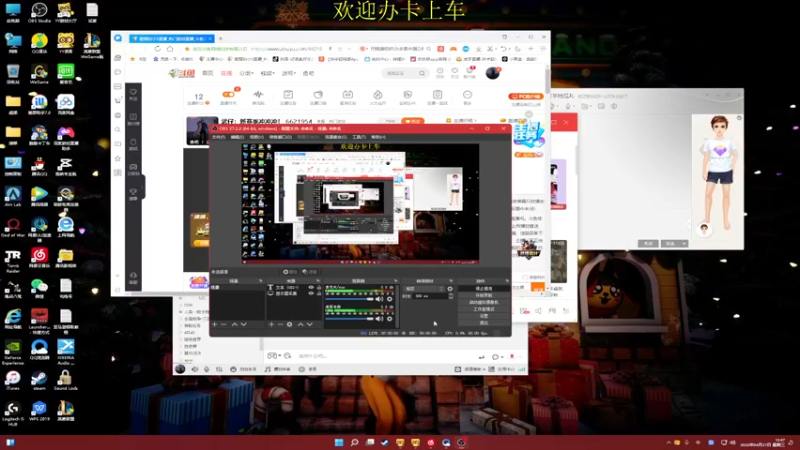Open OBS Docks menu (停靠窗口)
Image resolution: width=800 pixels, height=450 pixels.
tap(280, 137)
